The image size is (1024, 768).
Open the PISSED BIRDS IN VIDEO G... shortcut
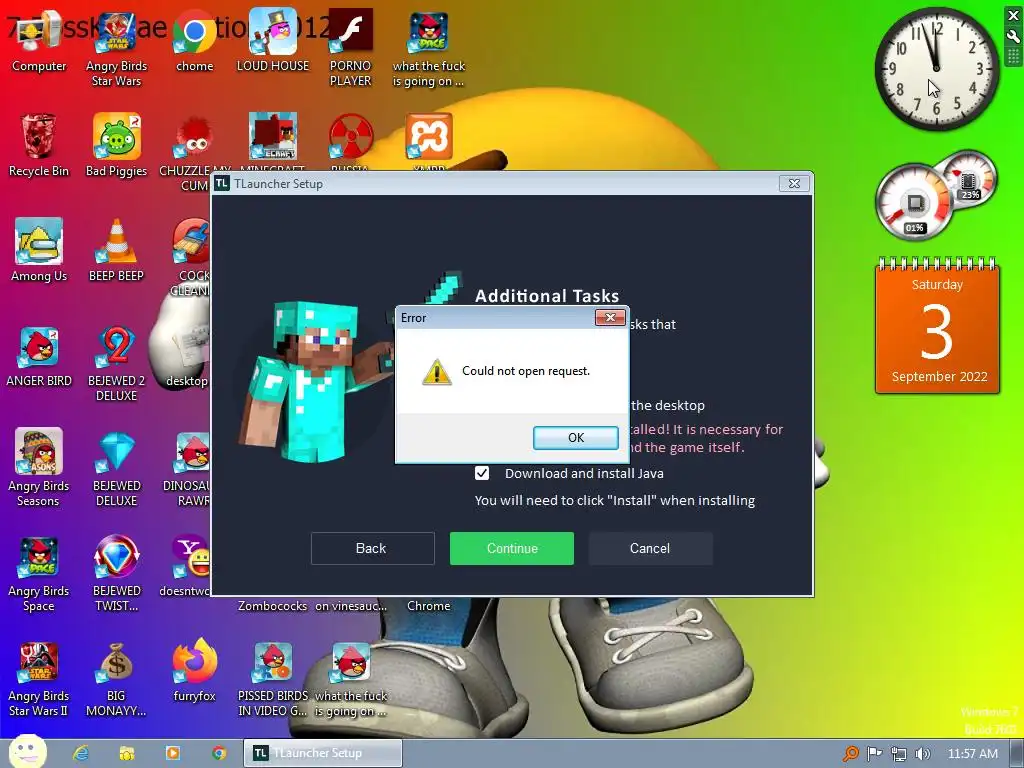pos(273,679)
